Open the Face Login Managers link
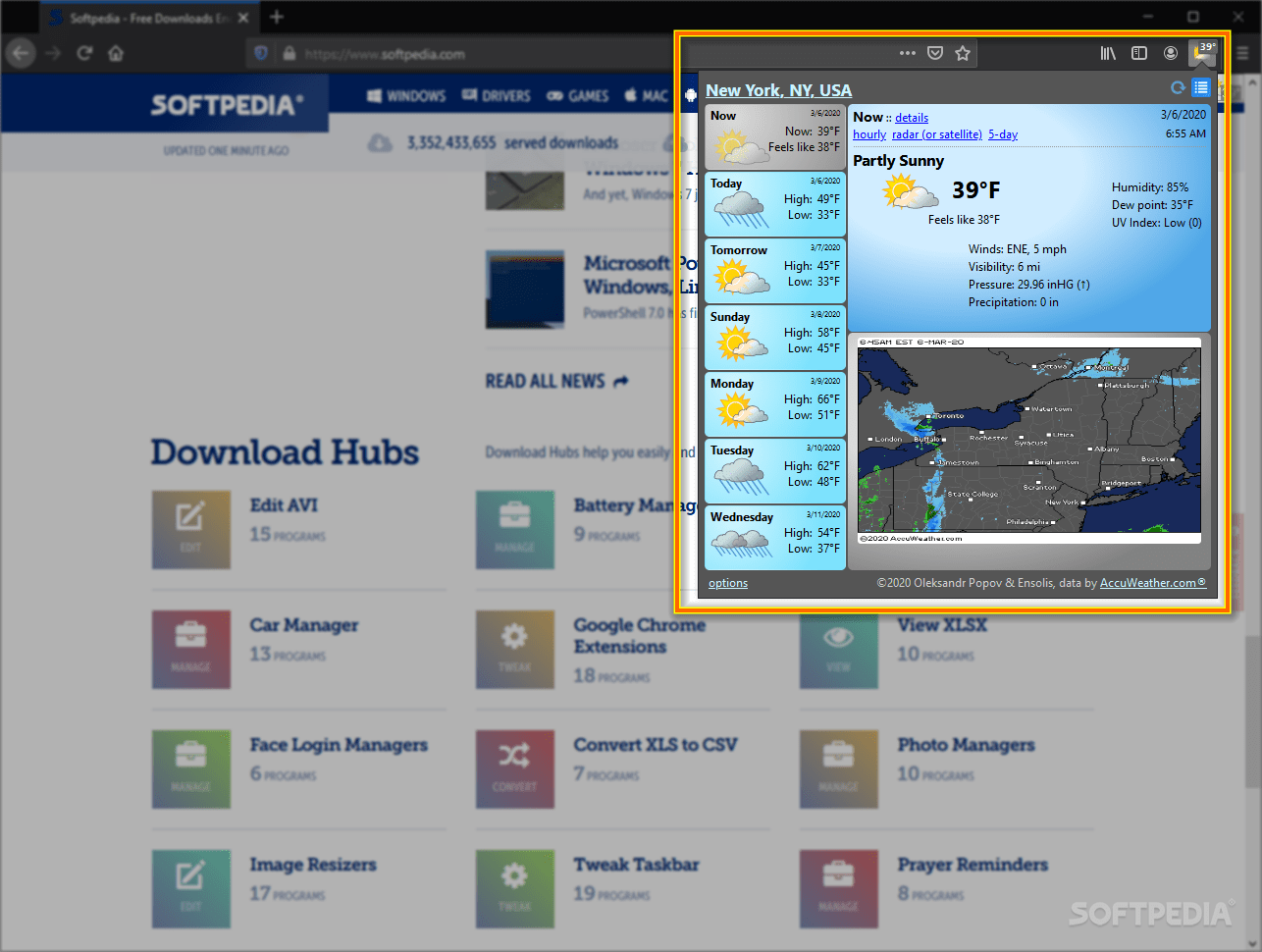The width and height of the screenshot is (1262, 952). [339, 744]
